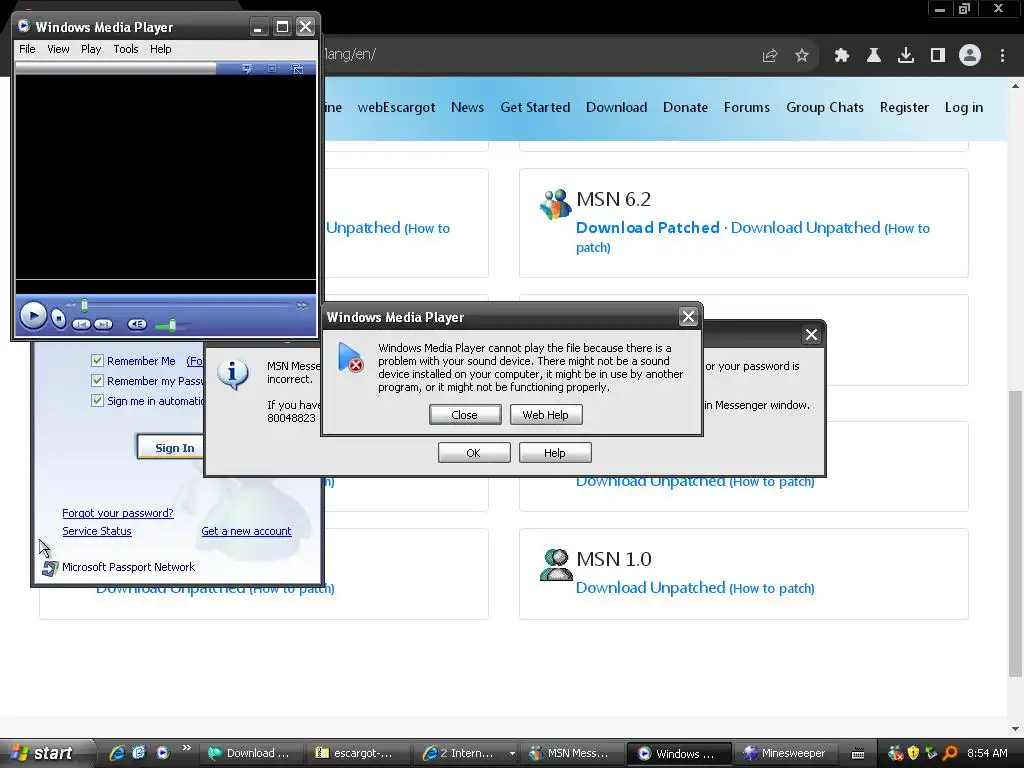This screenshot has height=768, width=1024.
Task: Click Get a new account link
Action: click(x=246, y=532)
